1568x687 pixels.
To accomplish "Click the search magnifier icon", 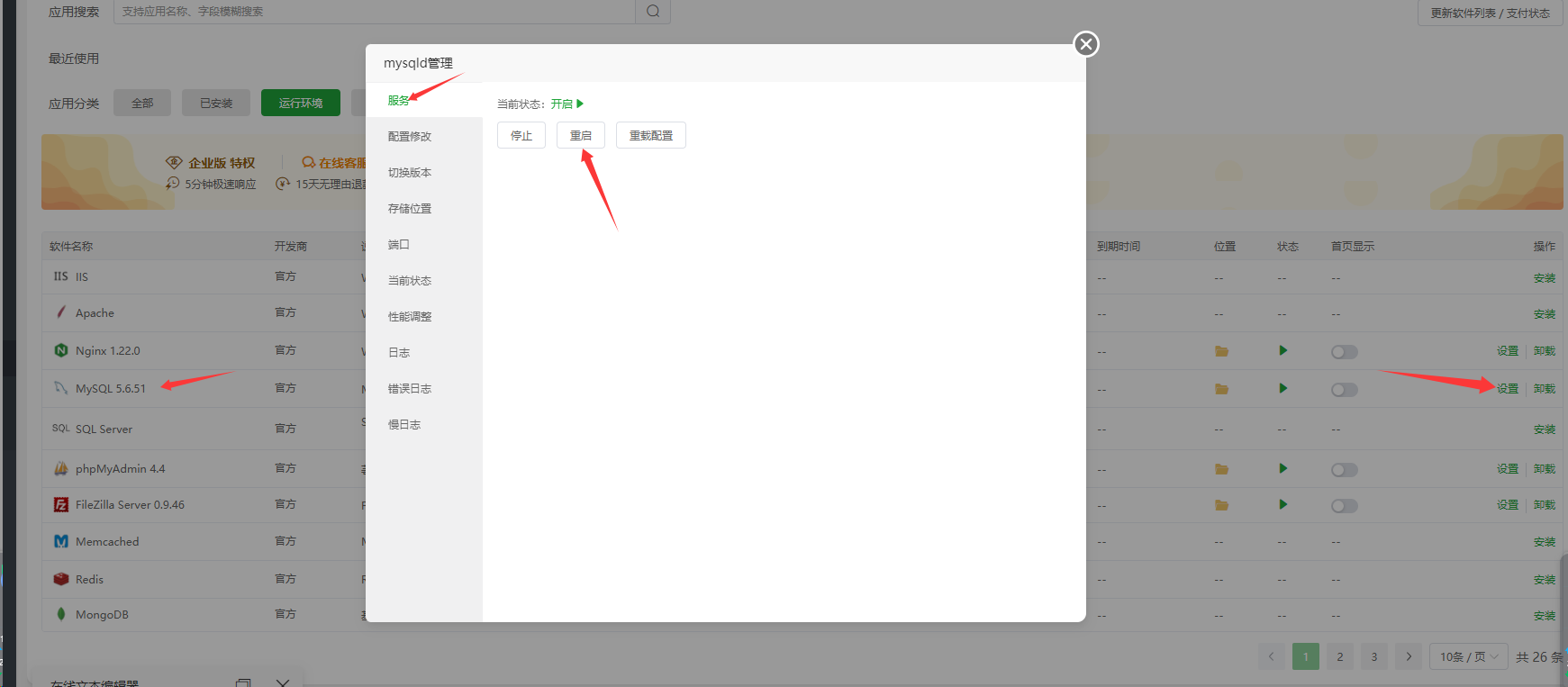I will [x=653, y=11].
